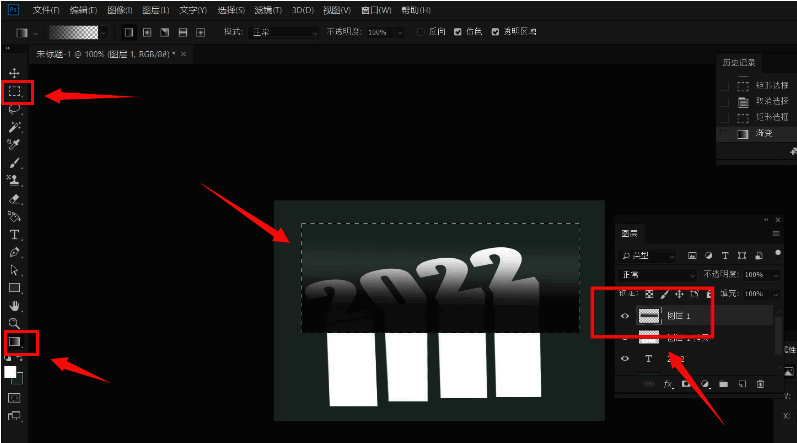The width and height of the screenshot is (797, 443).
Task: Select the Zoom magnifier tool
Action: pyautogui.click(x=14, y=323)
